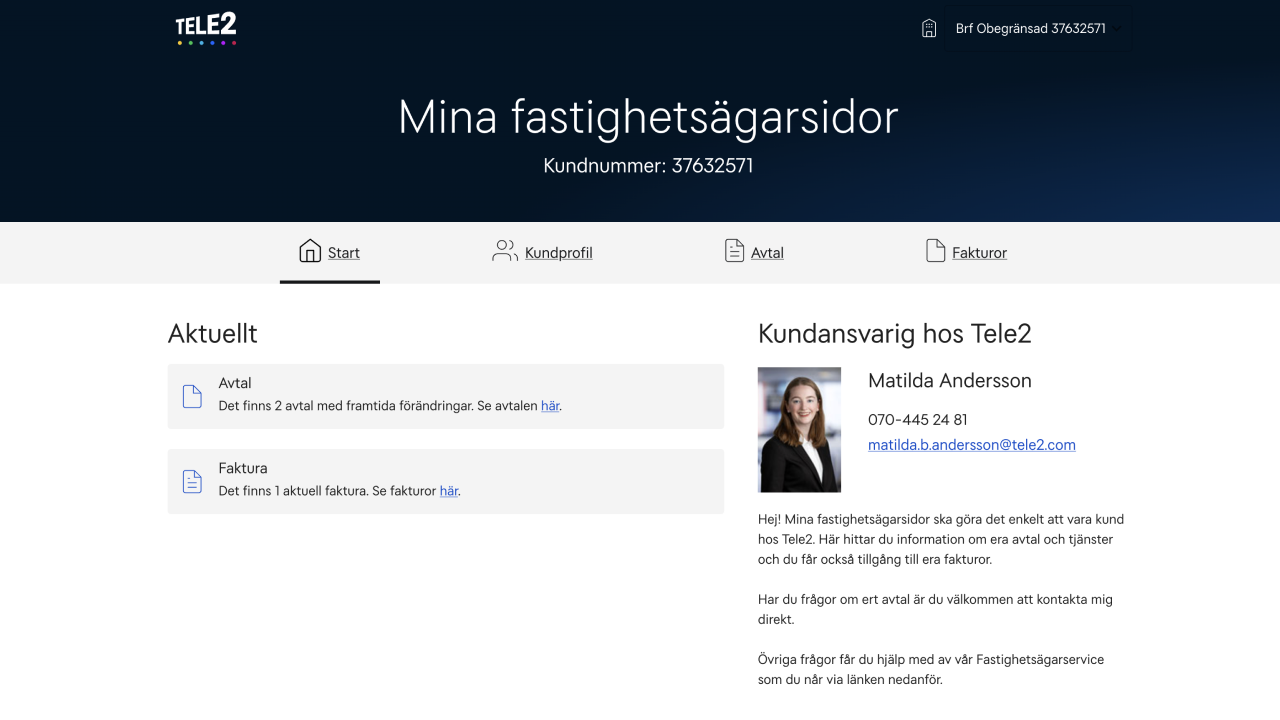Click the 'Avtal' notice card title
Image resolution: width=1280 pixels, height=720 pixels.
pos(235,383)
